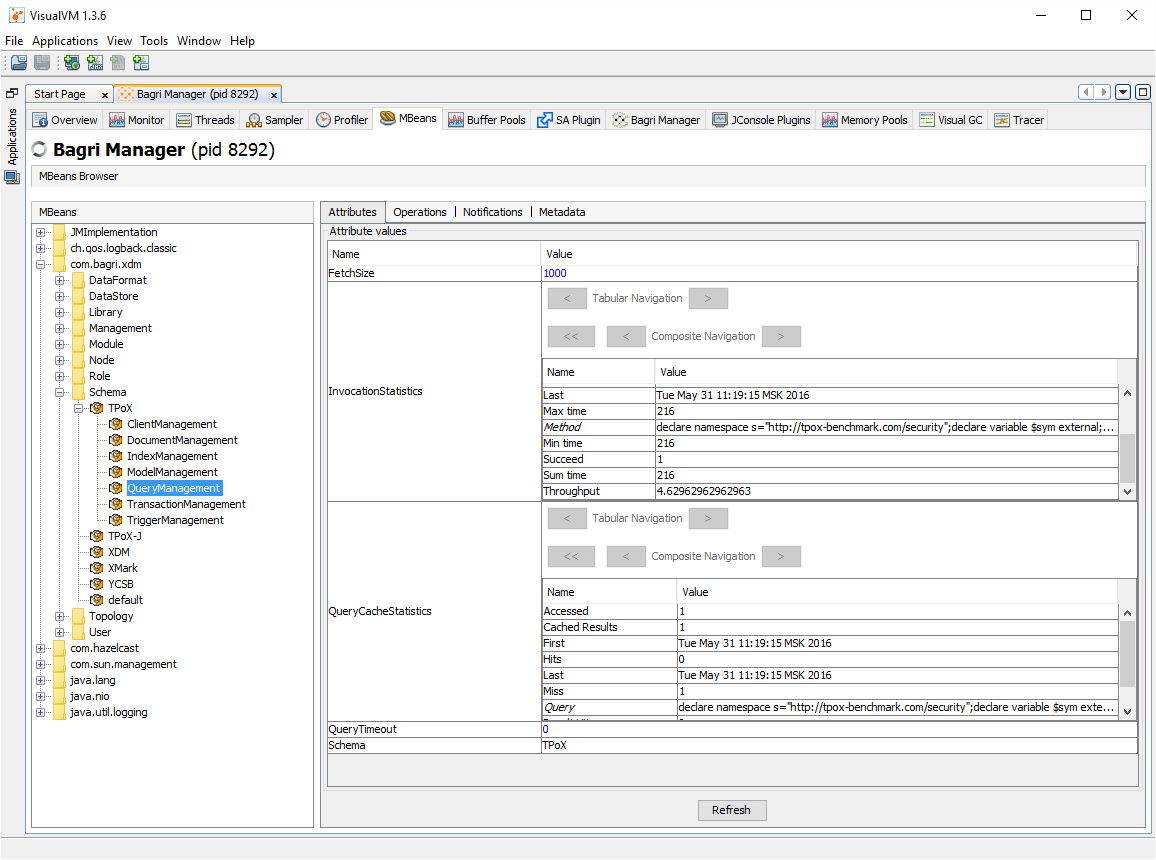Screen dimensions: 1156x860
Task: Switch to the Notifications tab
Action: coord(492,212)
